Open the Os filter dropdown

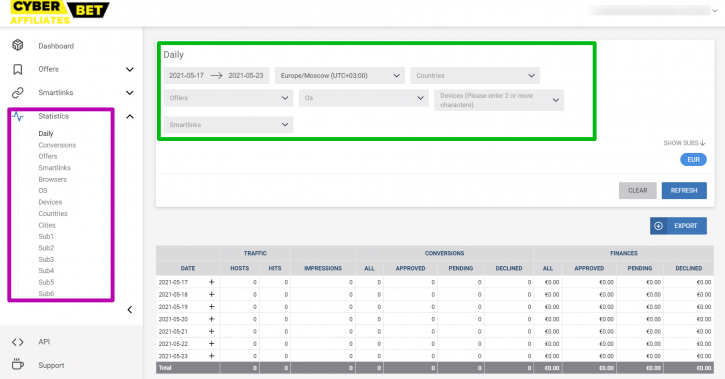[363, 98]
